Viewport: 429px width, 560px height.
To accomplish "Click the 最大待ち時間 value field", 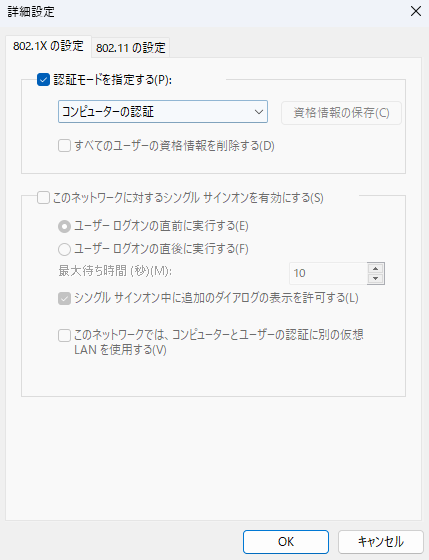I will [x=328, y=273].
